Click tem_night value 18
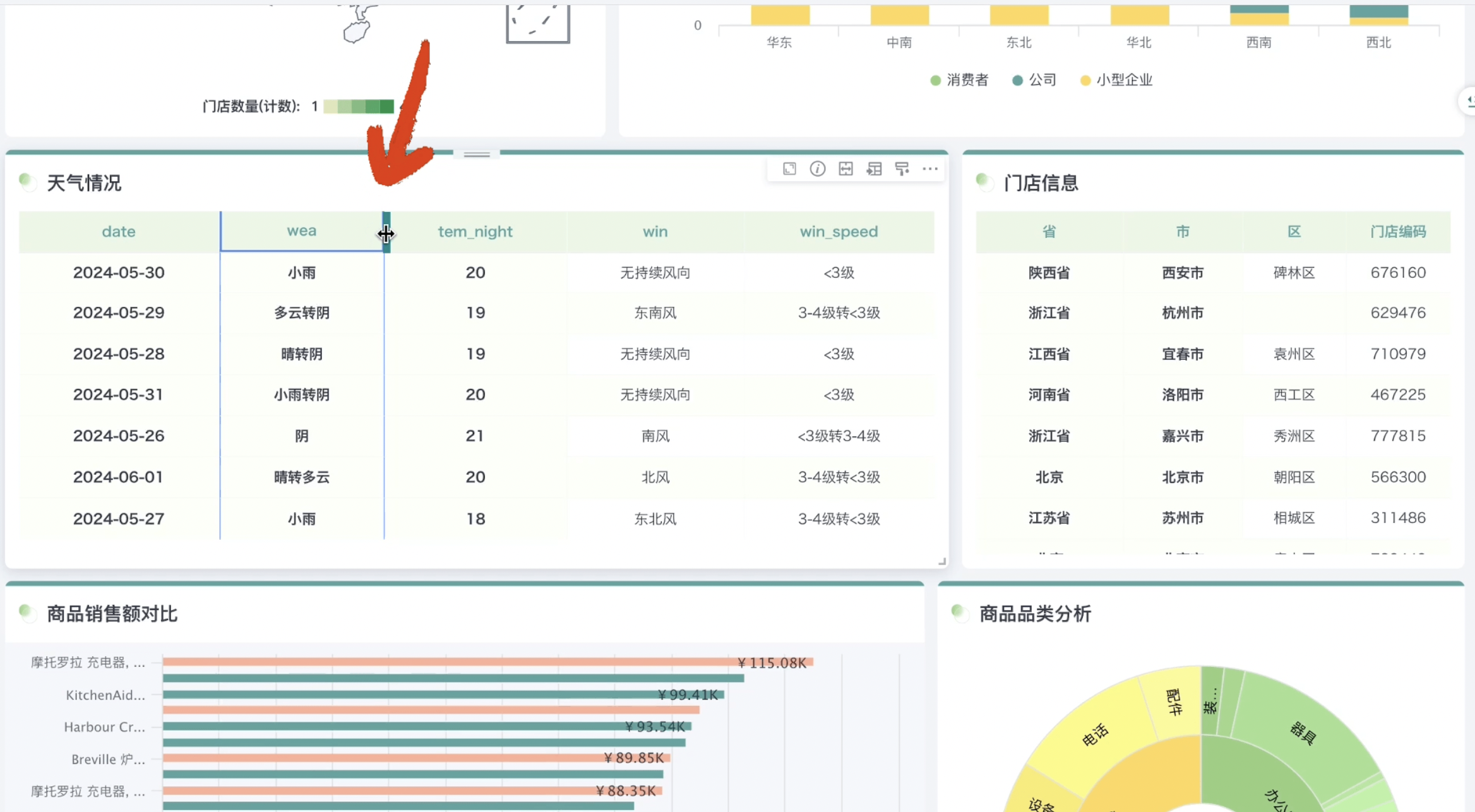Screen dimensions: 1475x812 click(x=475, y=519)
